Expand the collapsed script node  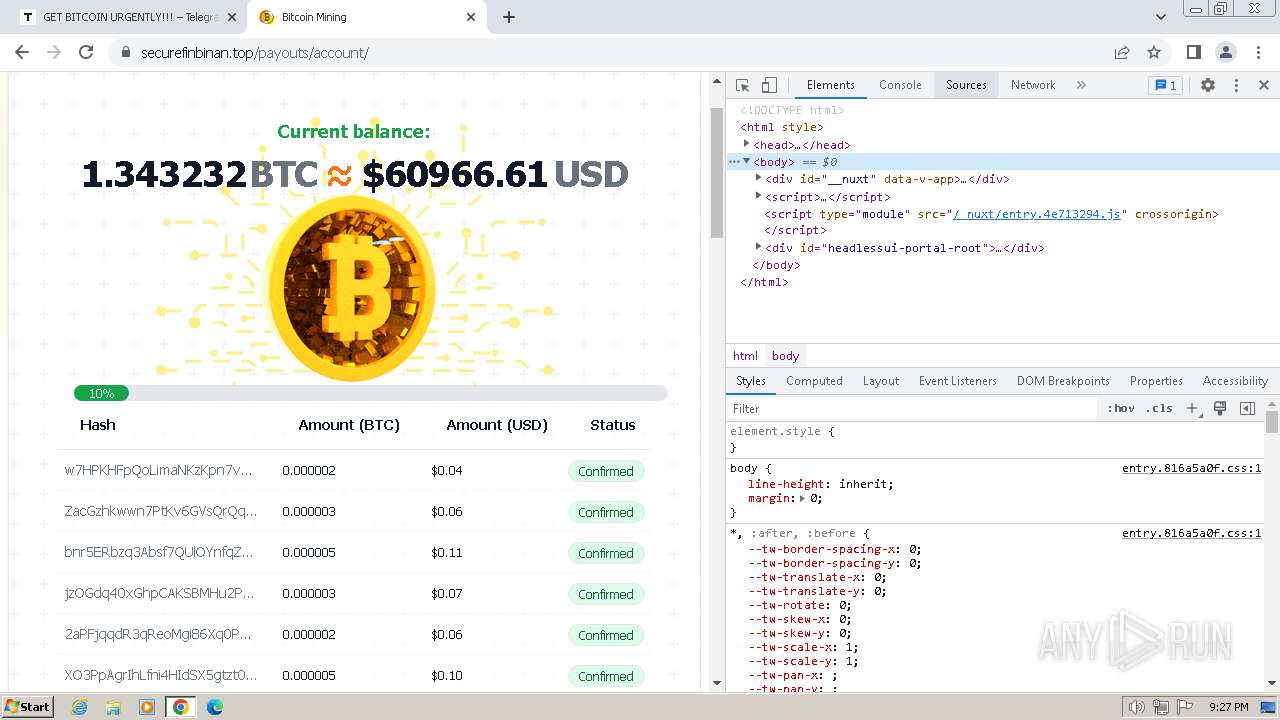point(758,196)
